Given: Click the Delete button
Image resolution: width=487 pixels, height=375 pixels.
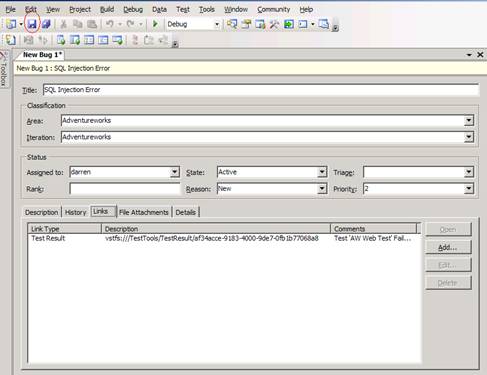Looking at the screenshot, I should point(448,283).
